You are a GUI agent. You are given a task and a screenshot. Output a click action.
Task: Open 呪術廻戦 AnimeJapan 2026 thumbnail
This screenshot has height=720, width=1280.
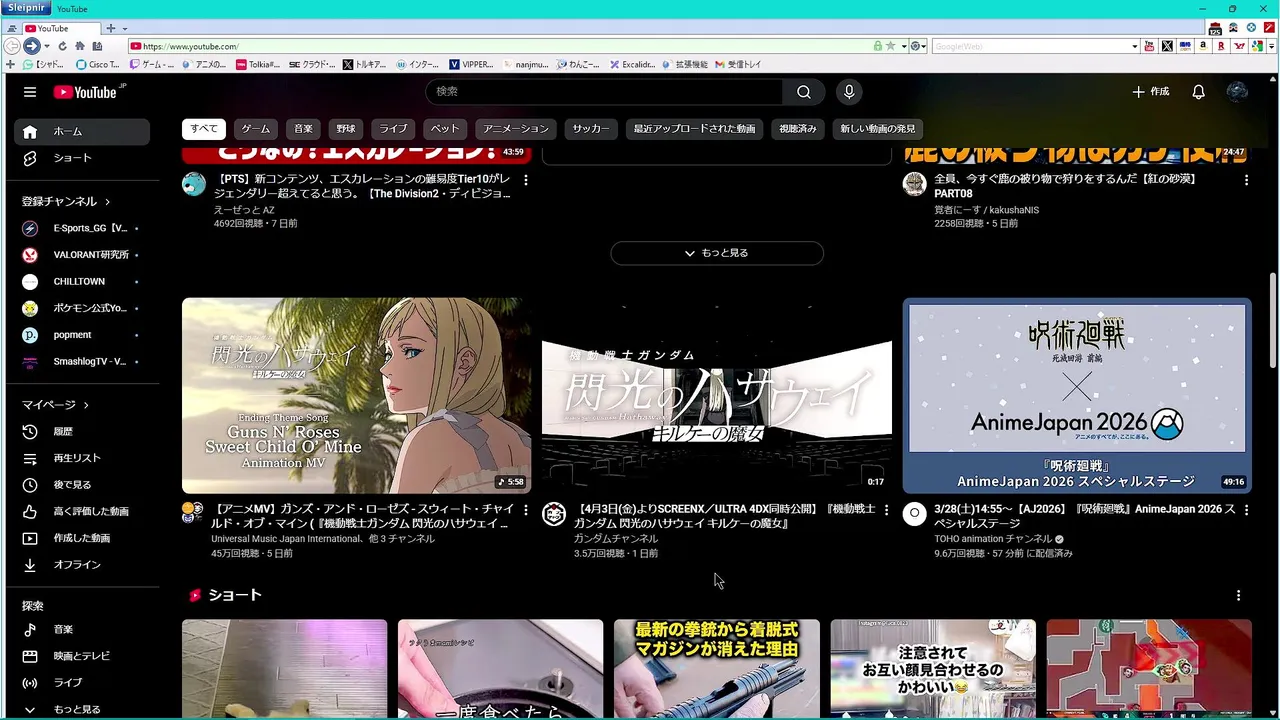[x=1077, y=396]
